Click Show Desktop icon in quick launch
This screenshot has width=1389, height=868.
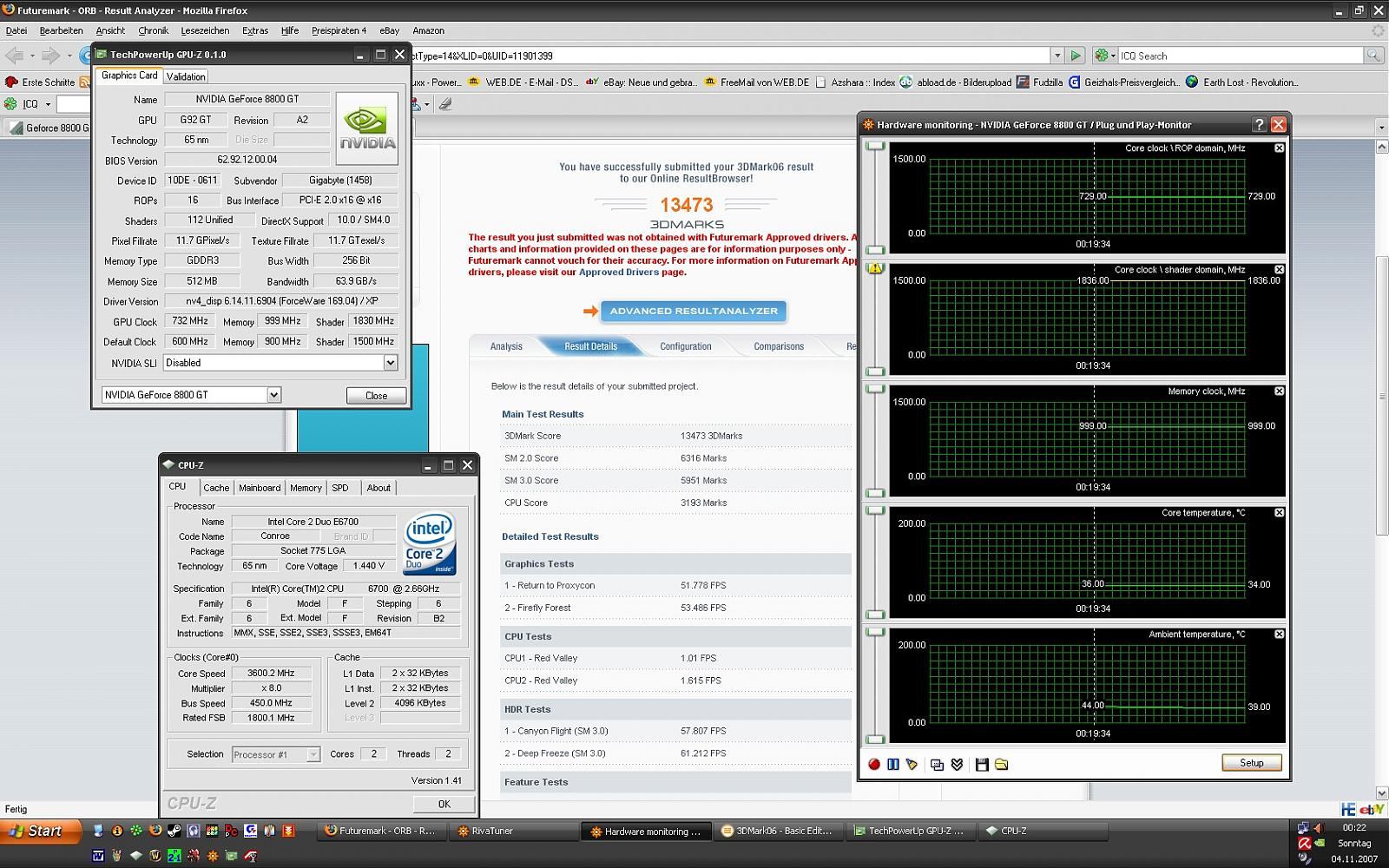click(x=98, y=831)
